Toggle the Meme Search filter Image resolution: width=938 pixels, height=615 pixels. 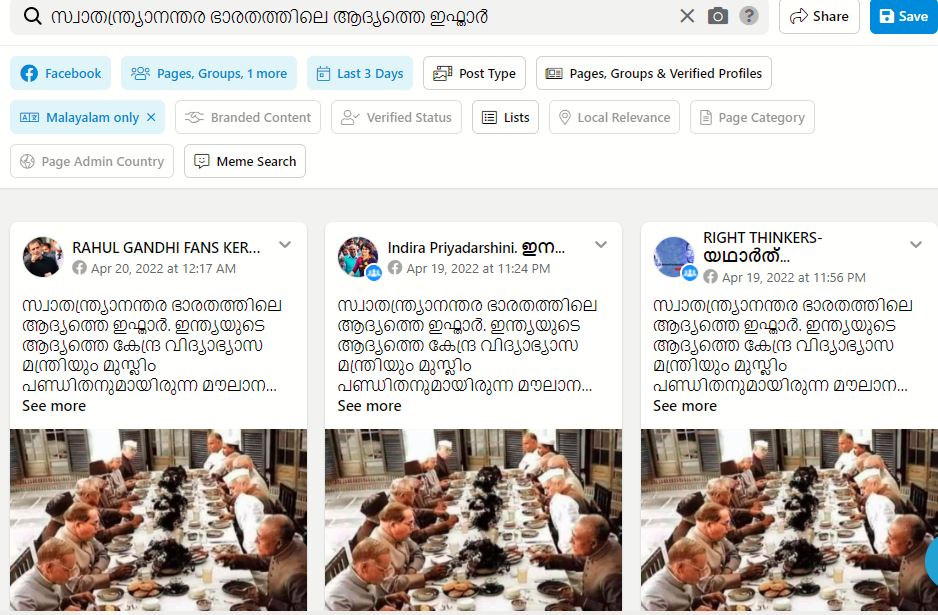[245, 161]
